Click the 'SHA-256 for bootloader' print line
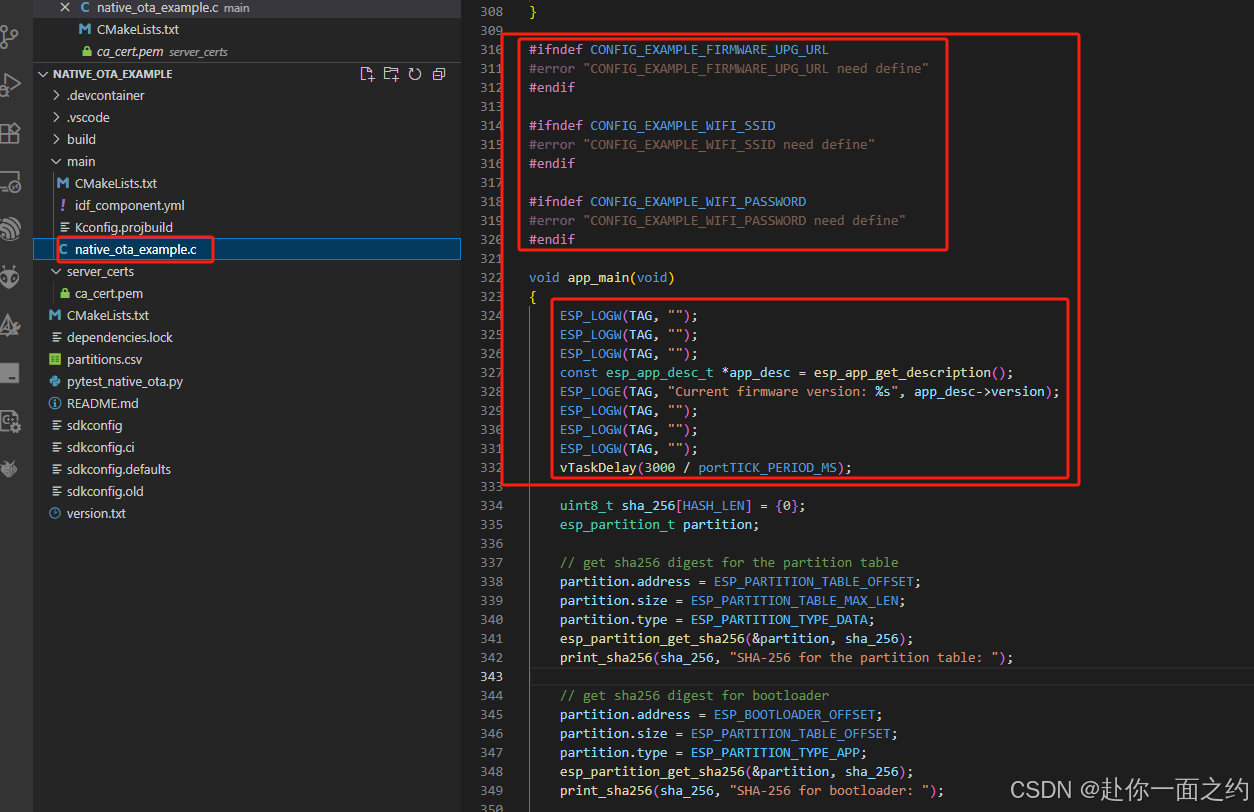Image resolution: width=1254 pixels, height=812 pixels. (752, 791)
